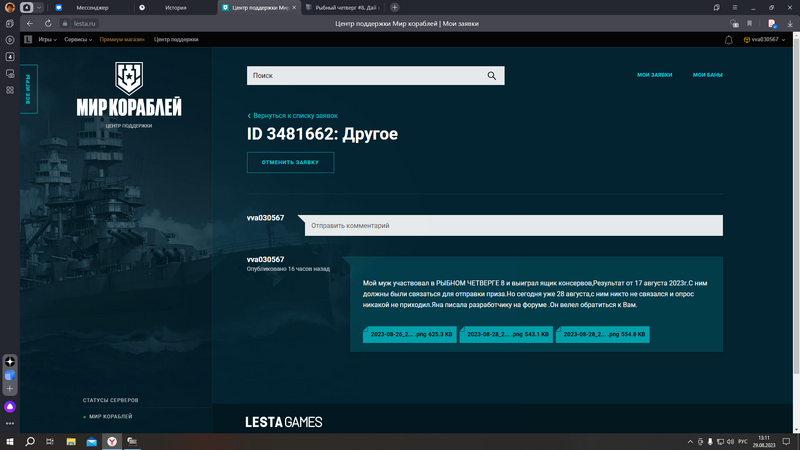Click the PDF extension icon with blue check
Screen dimensions: 800x450
tap(772, 23)
